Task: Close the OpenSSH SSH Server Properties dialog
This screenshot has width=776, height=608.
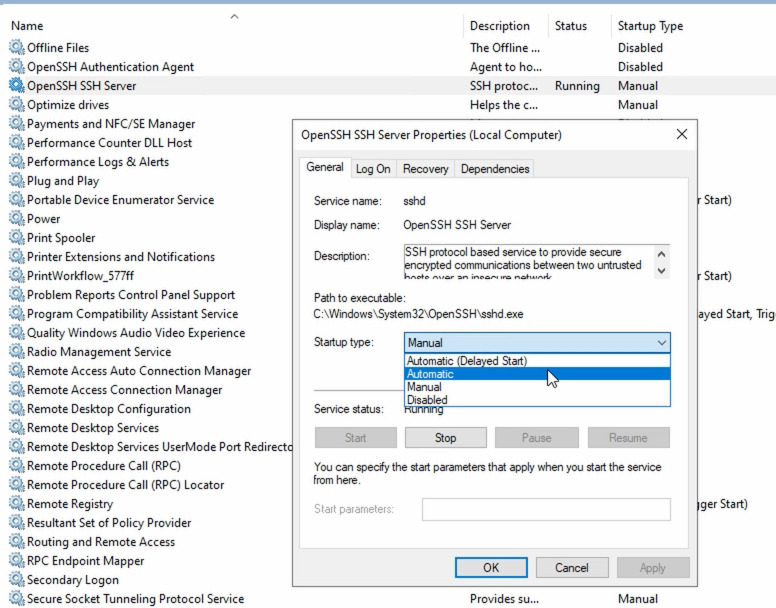Action: click(681, 134)
